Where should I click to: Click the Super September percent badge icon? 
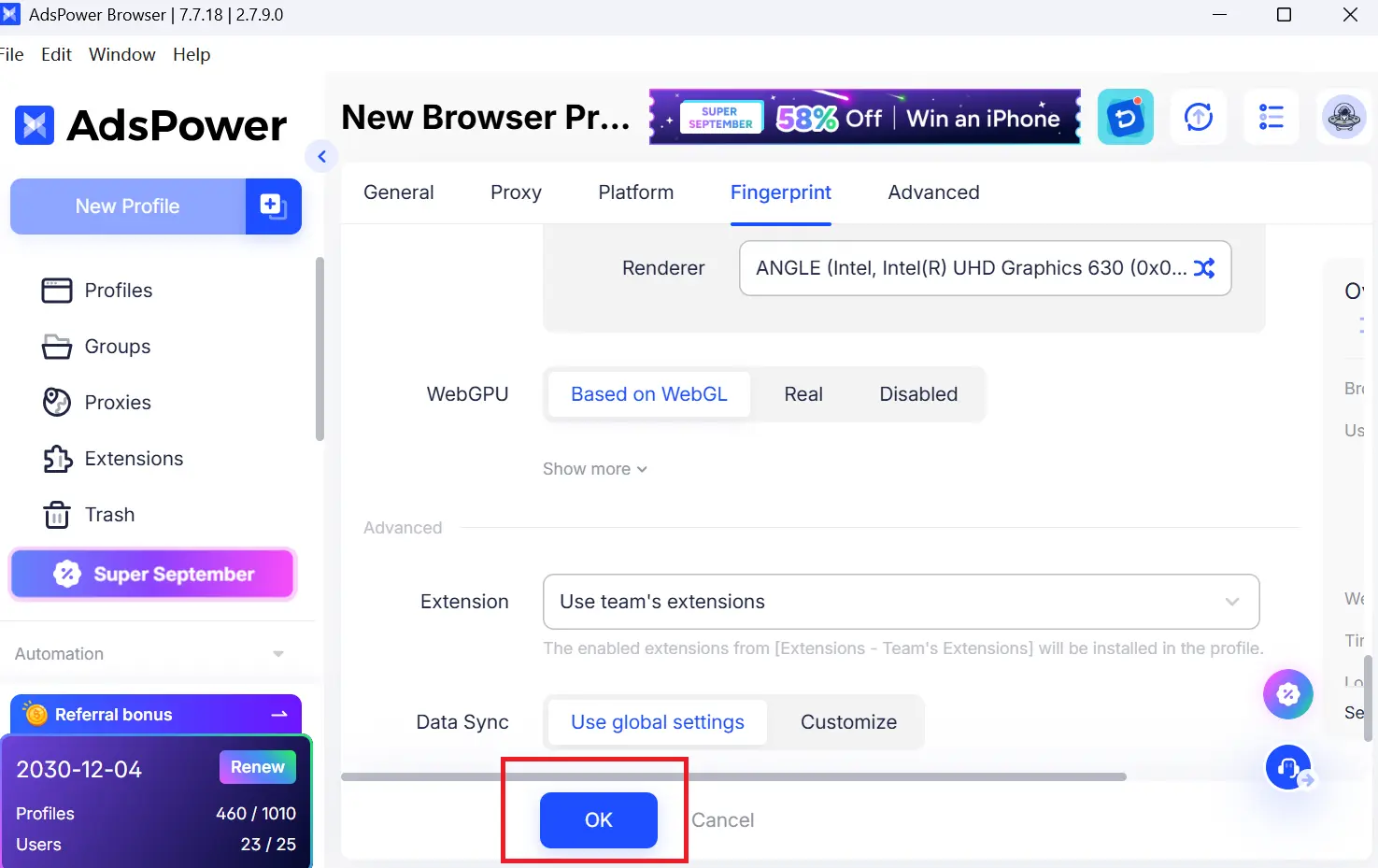(67, 574)
